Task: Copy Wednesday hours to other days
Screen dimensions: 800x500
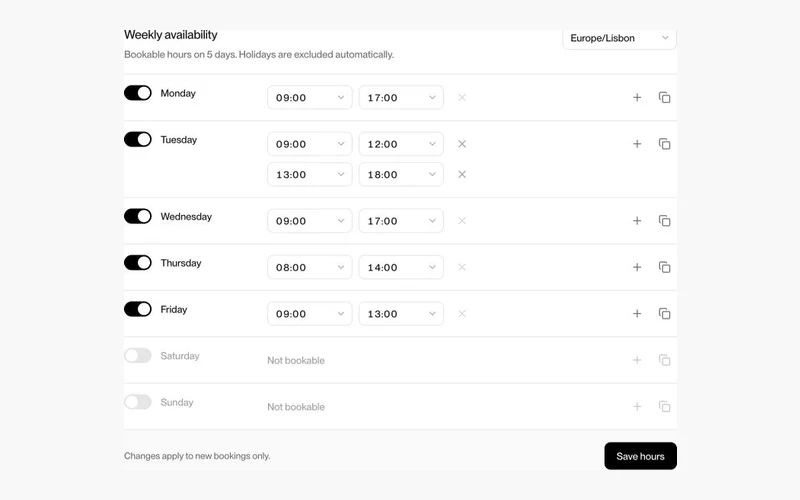Action: coord(664,221)
